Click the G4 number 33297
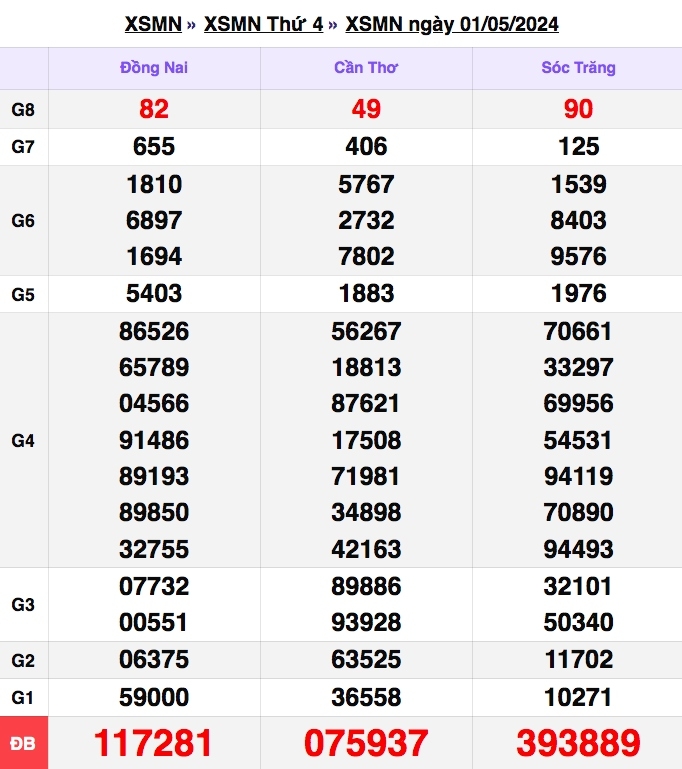Screen dimensions: 682x769 click(x=579, y=367)
